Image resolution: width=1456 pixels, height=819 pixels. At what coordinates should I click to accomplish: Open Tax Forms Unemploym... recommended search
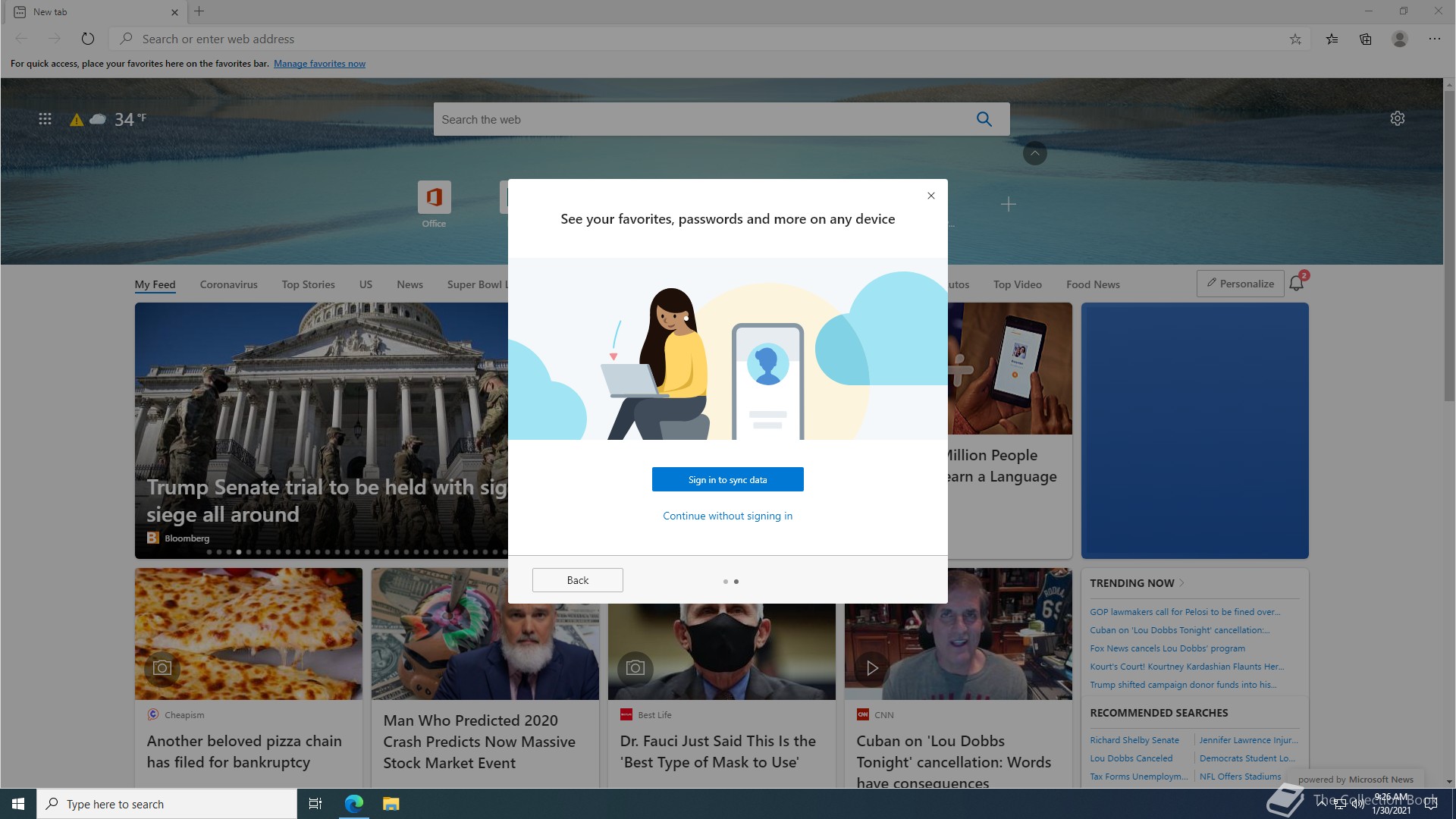click(1139, 777)
